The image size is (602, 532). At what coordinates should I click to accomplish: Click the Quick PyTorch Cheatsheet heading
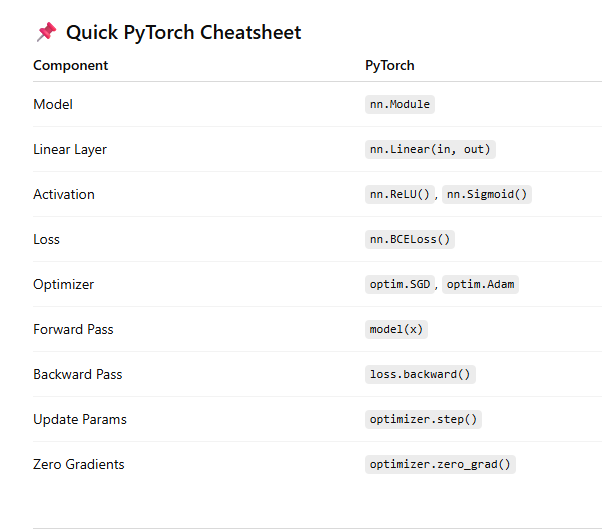pos(183,33)
